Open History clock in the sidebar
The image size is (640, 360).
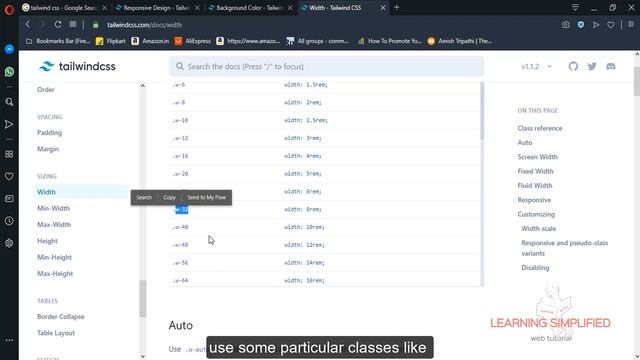pos(9,221)
